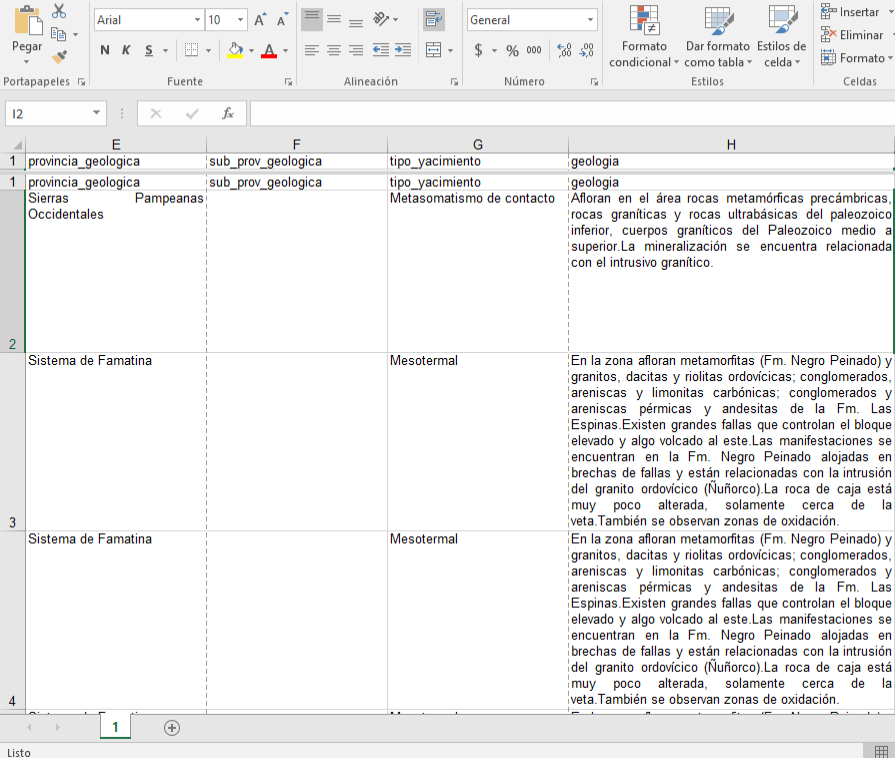Merge and center the selected cells
The height and width of the screenshot is (758, 895).
click(434, 50)
